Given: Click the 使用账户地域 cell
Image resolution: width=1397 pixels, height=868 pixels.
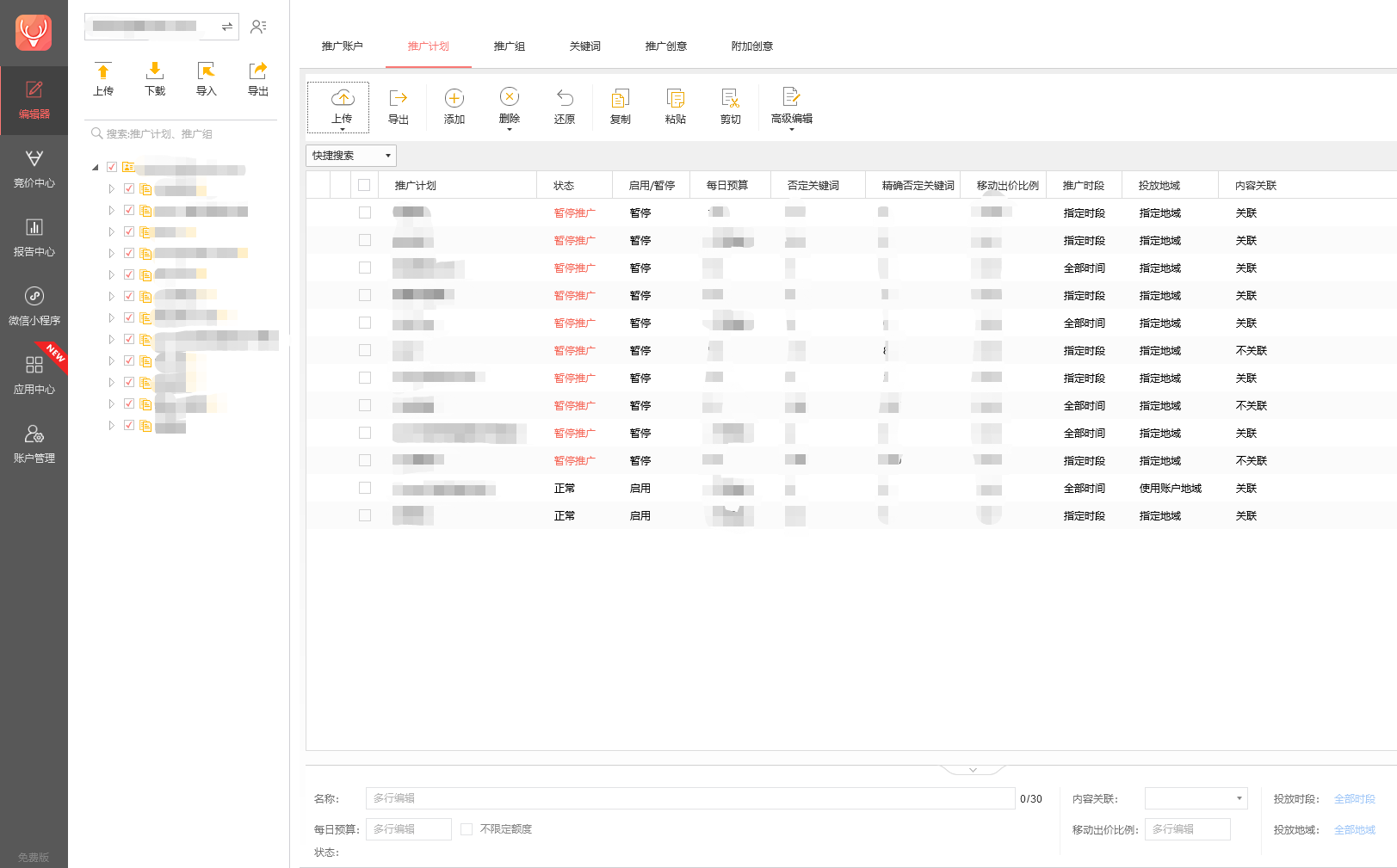Looking at the screenshot, I should coord(1171,489).
